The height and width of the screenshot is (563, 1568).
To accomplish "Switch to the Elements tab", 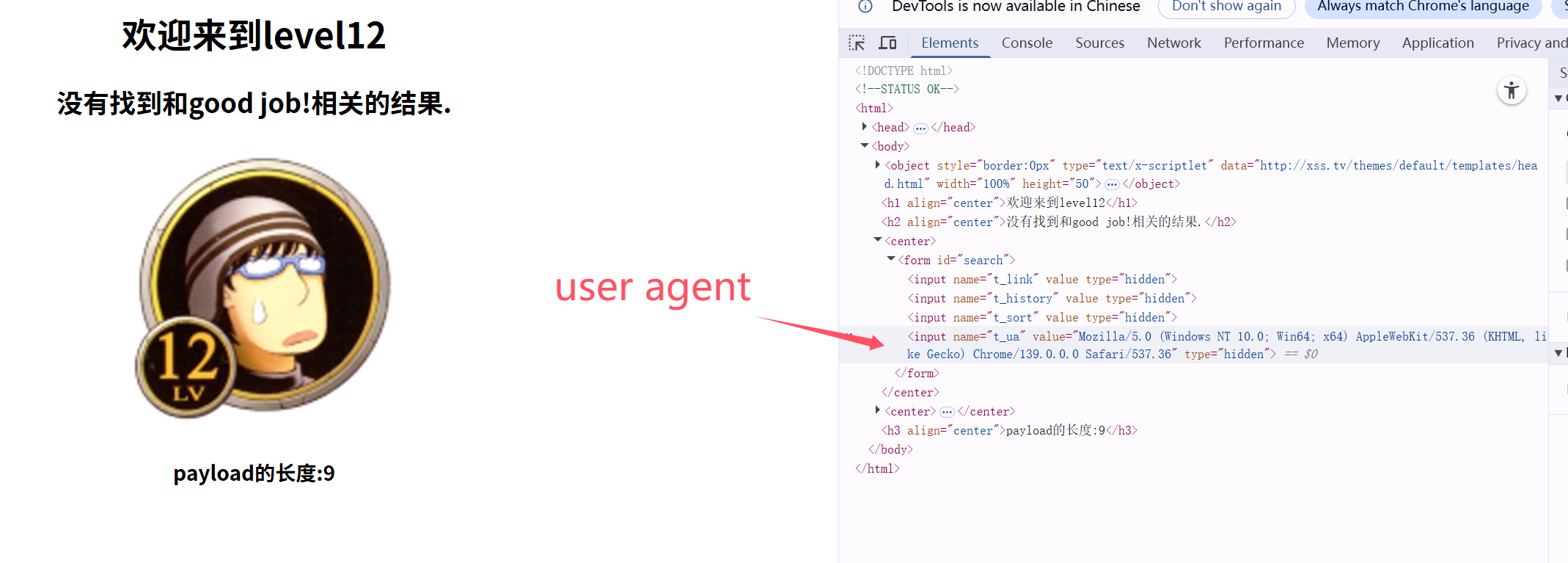I will 950,43.
